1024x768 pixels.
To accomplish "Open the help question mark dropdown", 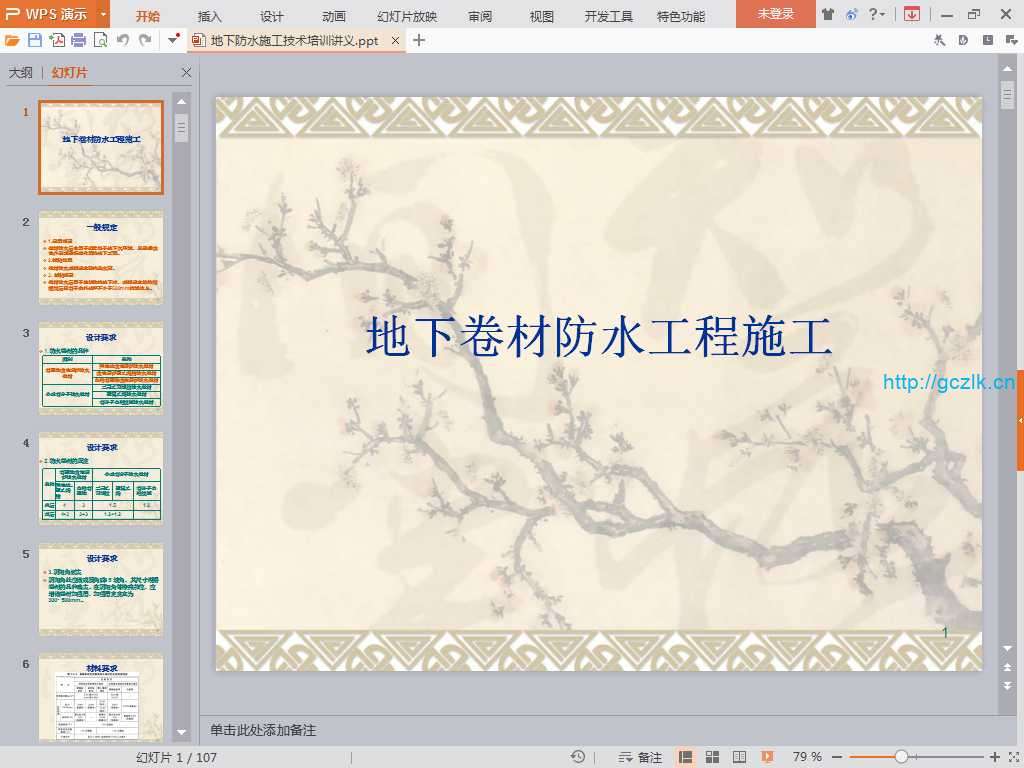I will coord(877,14).
